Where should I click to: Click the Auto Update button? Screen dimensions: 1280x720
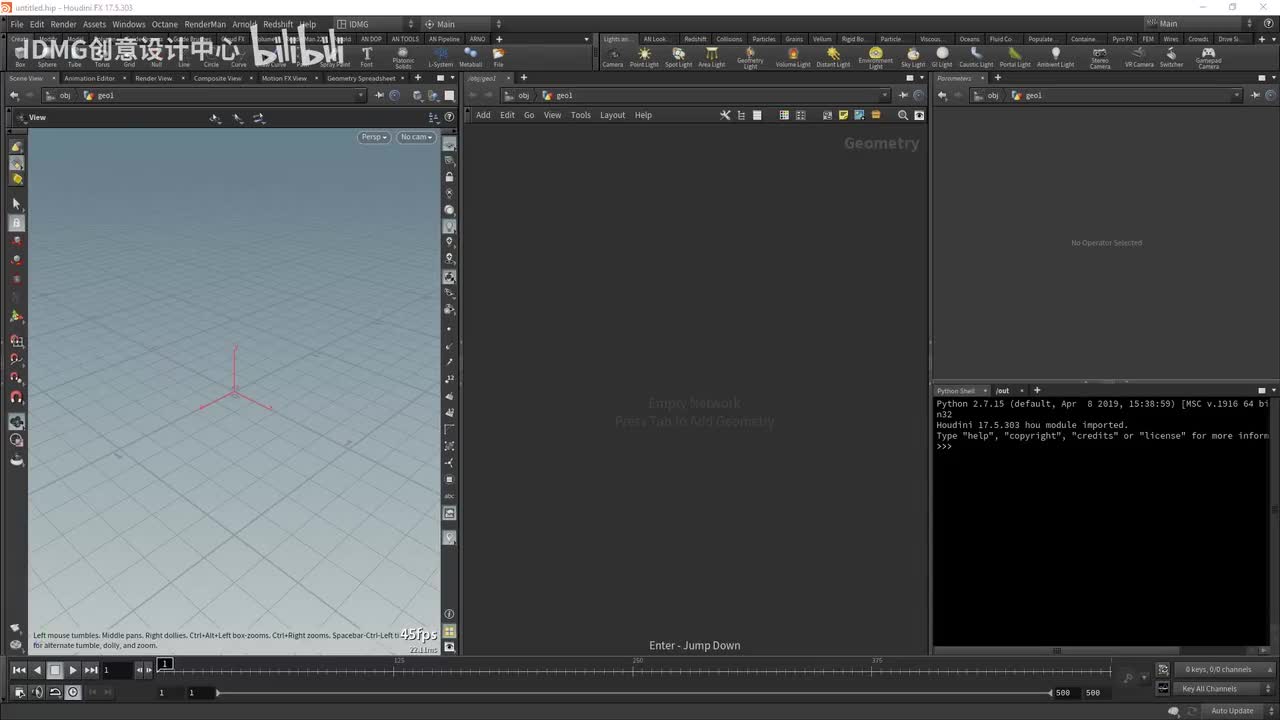click(x=1232, y=711)
